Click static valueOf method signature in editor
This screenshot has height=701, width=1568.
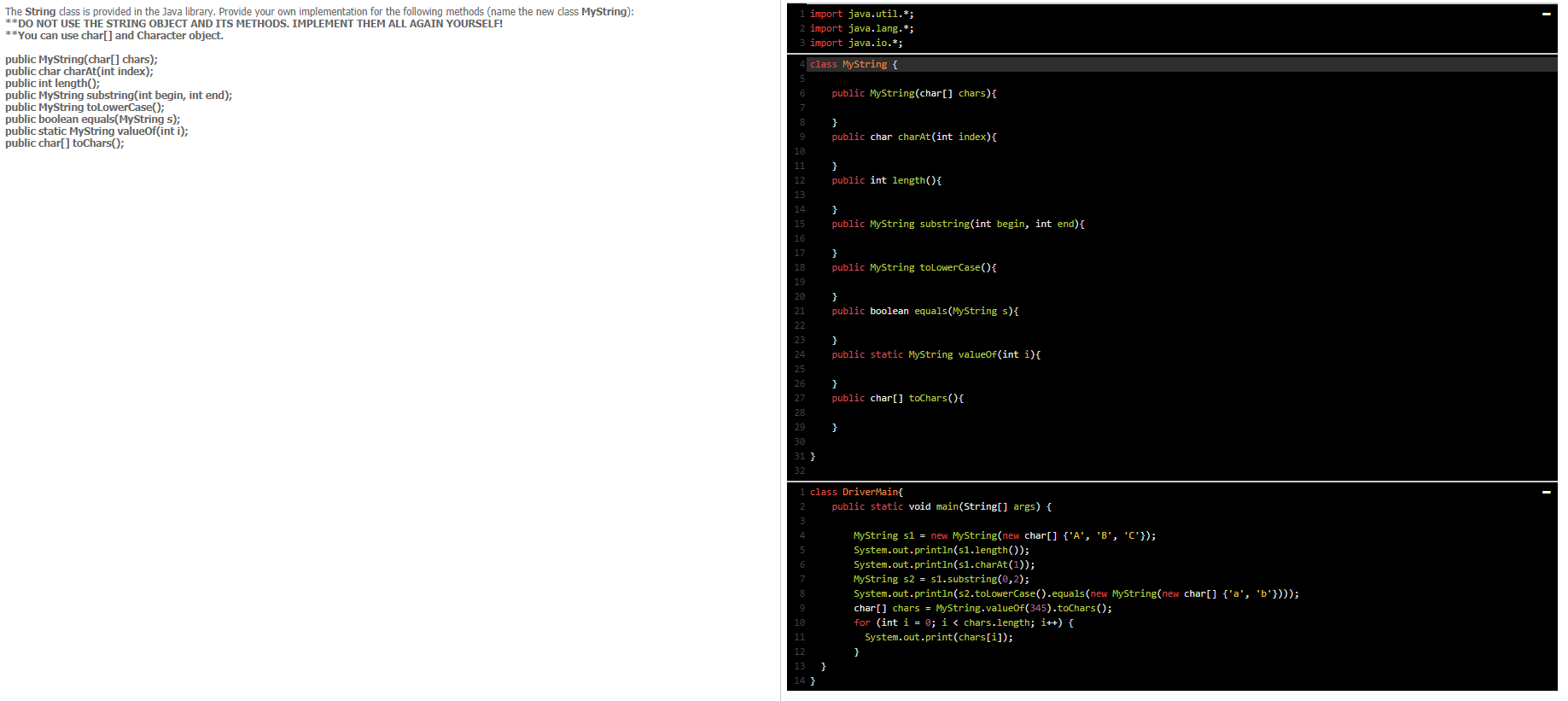(x=936, y=354)
